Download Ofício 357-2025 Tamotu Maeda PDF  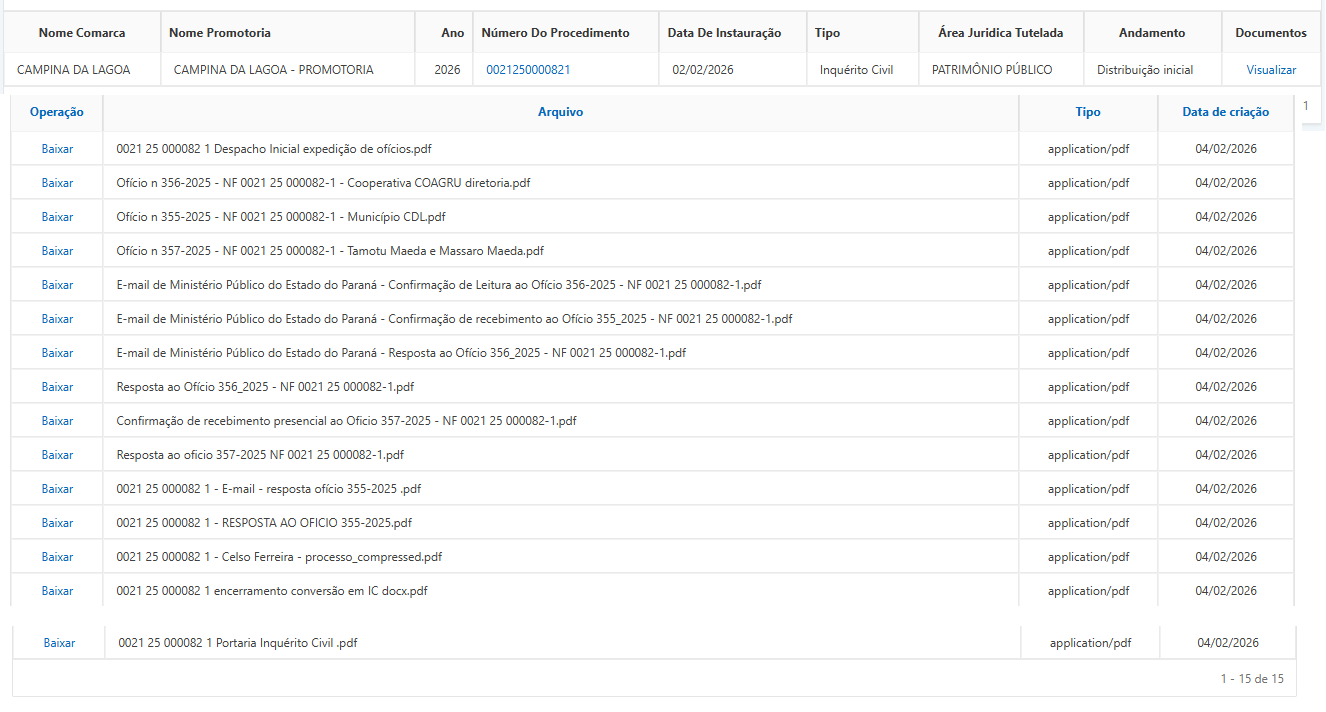57,251
